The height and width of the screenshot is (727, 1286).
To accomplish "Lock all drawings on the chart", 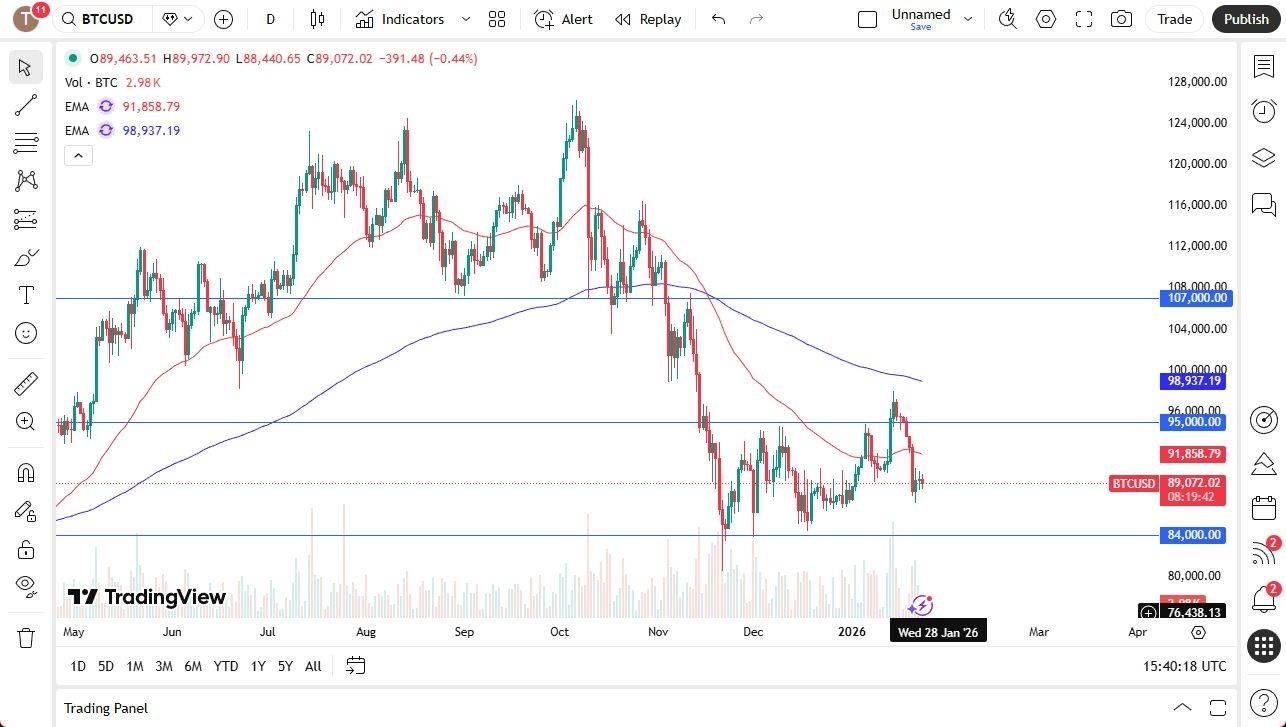I will tap(26, 549).
